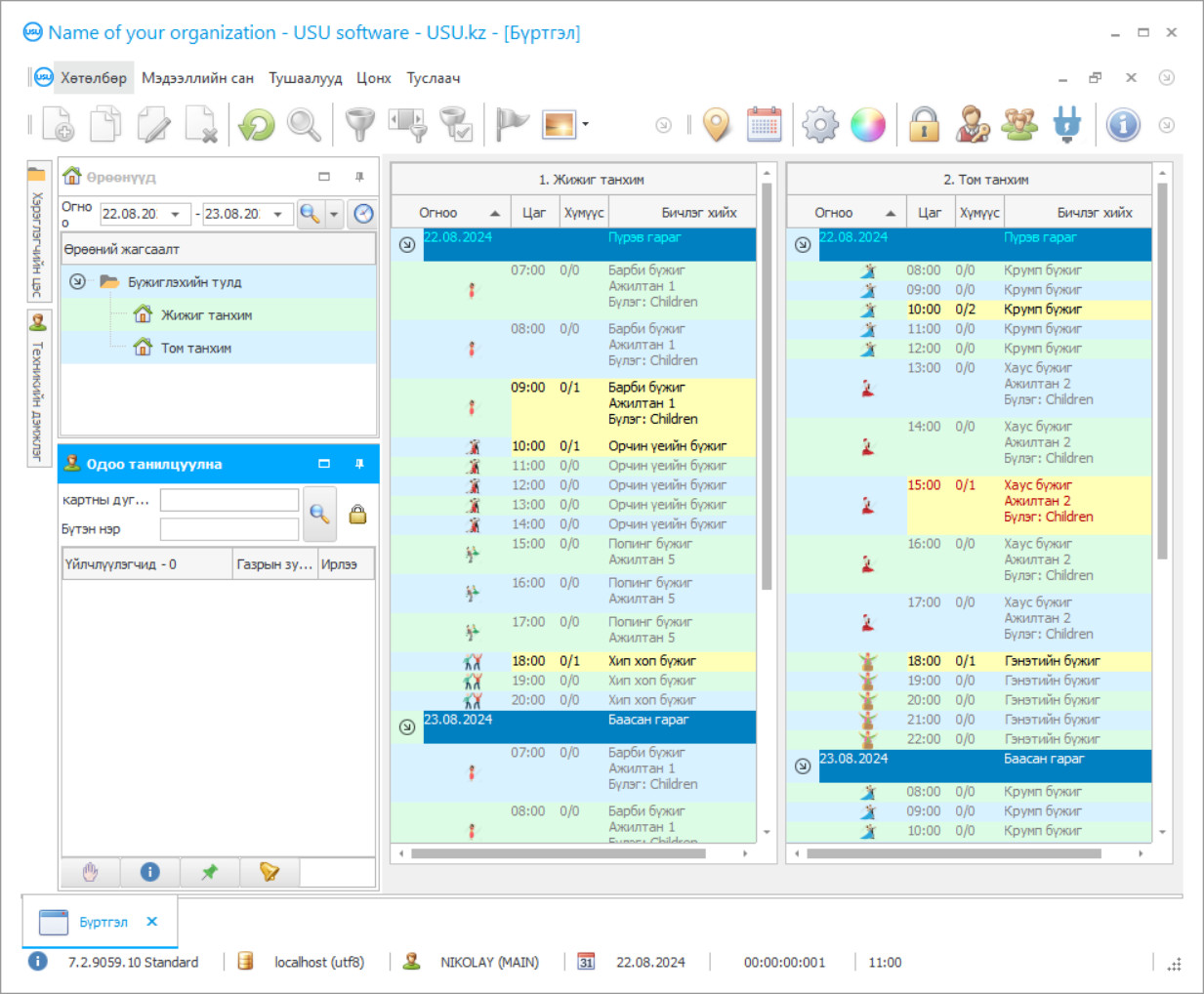The width and height of the screenshot is (1204, 994).
Task: Click the Цаг column header in Том танхим
Action: (x=931, y=213)
